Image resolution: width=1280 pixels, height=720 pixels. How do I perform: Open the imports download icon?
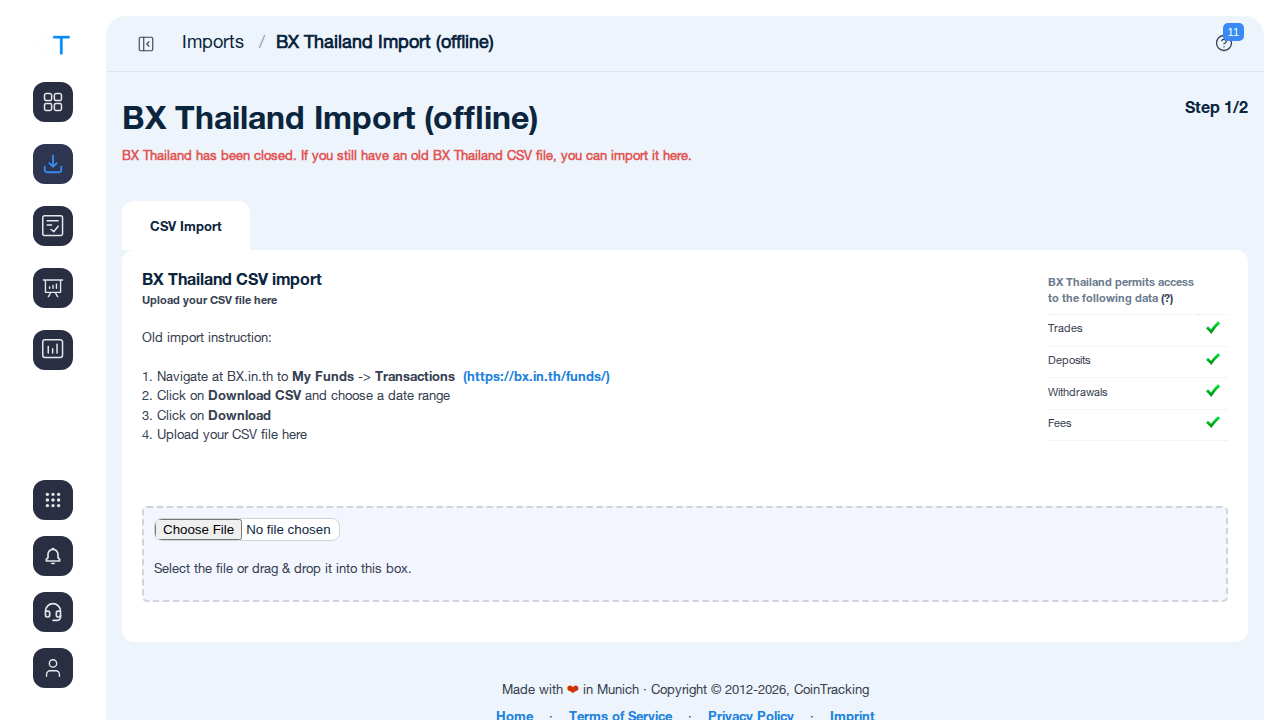pyautogui.click(x=53, y=164)
